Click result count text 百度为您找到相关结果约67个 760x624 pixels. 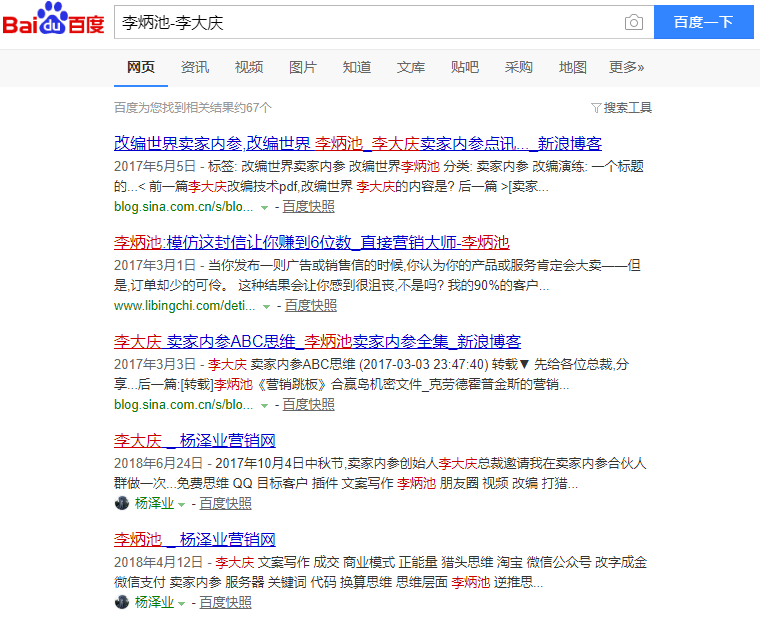[193, 108]
